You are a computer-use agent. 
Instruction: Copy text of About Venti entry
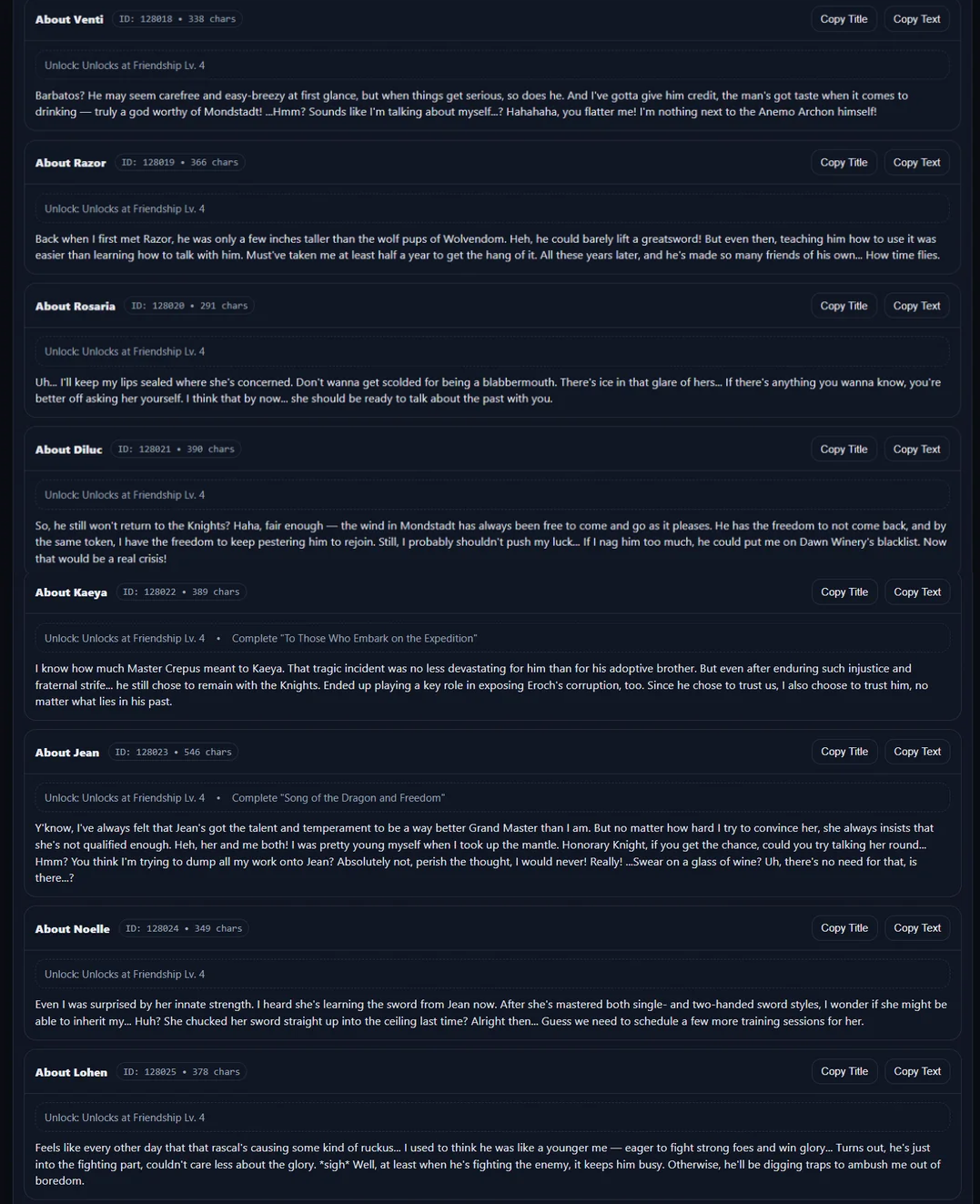[x=916, y=19]
